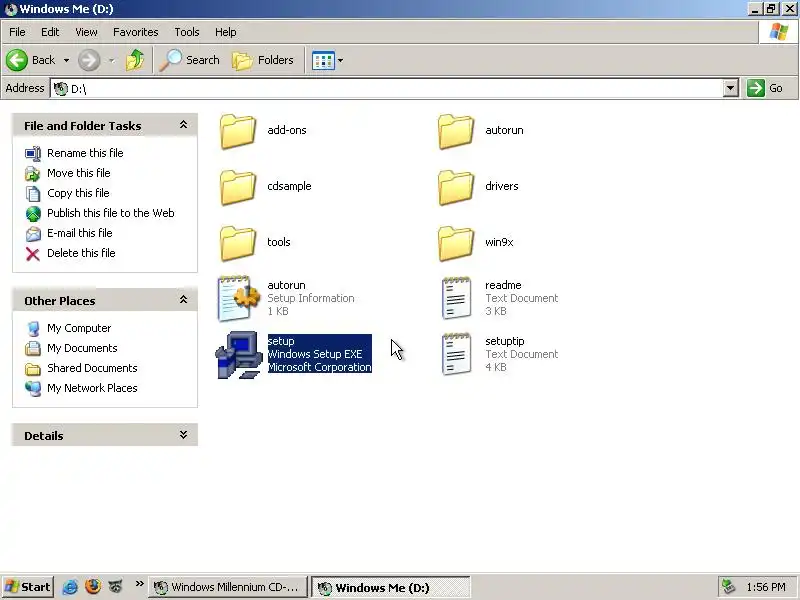Click Copy this file link
800x600 pixels.
pos(78,193)
